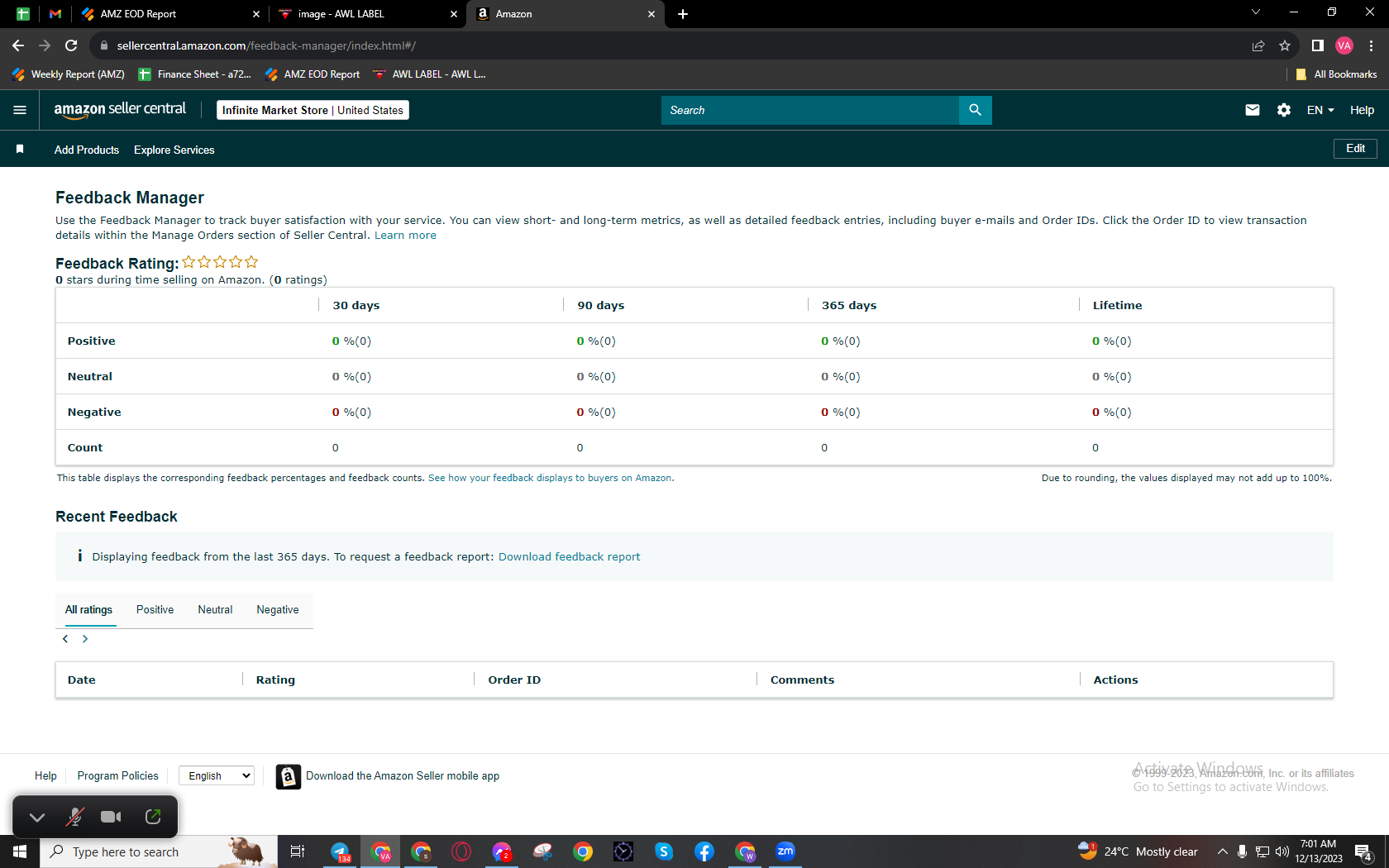This screenshot has height=868, width=1389.
Task: Bookmark this page with the star icon
Action: 1285,45
